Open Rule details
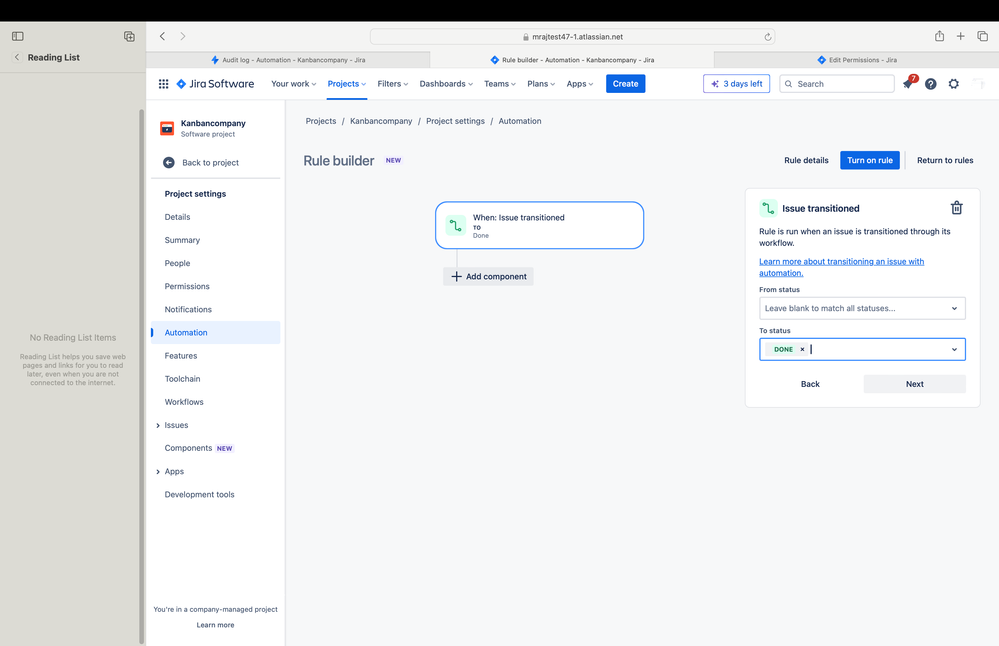 [x=806, y=161]
